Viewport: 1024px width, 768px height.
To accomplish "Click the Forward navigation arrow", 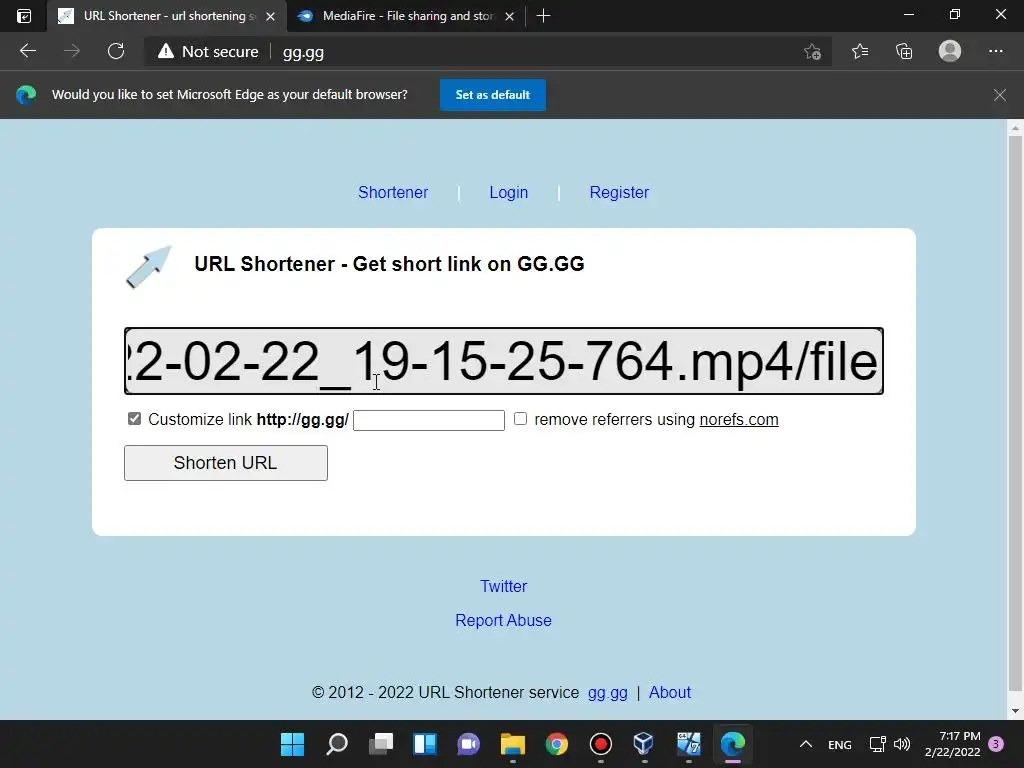I will click(72, 51).
